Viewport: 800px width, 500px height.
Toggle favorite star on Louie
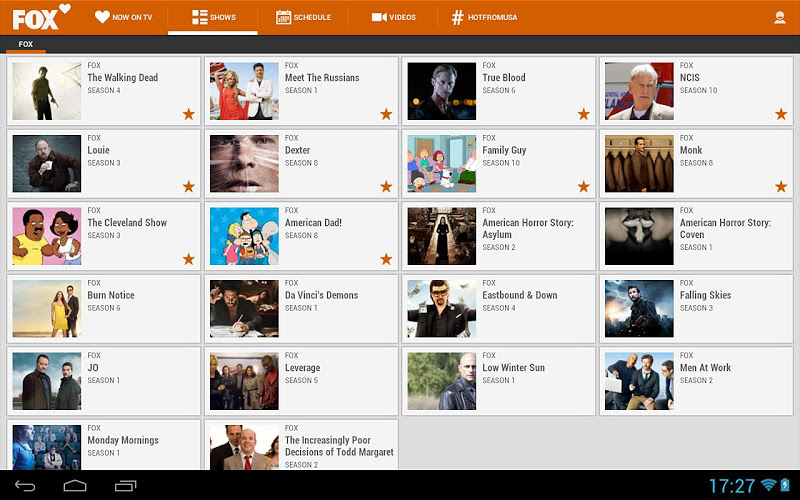[x=189, y=186]
